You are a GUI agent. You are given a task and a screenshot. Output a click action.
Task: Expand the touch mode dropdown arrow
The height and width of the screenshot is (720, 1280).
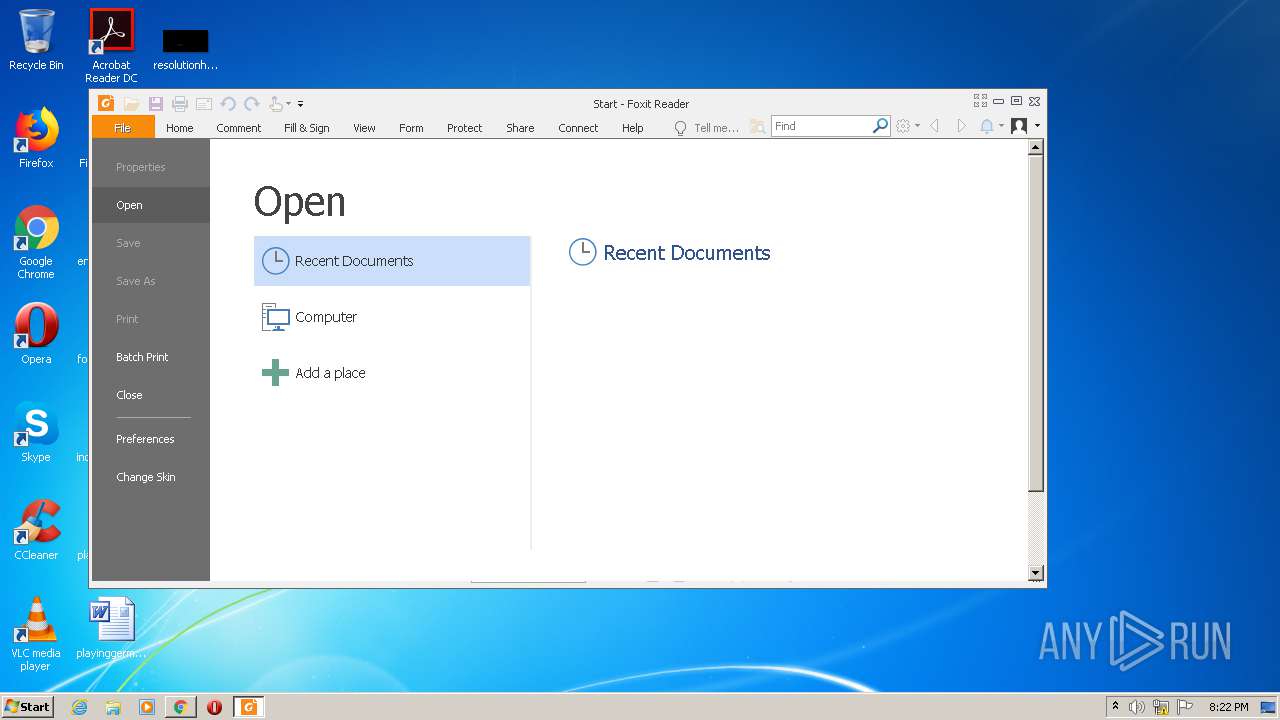tap(289, 103)
